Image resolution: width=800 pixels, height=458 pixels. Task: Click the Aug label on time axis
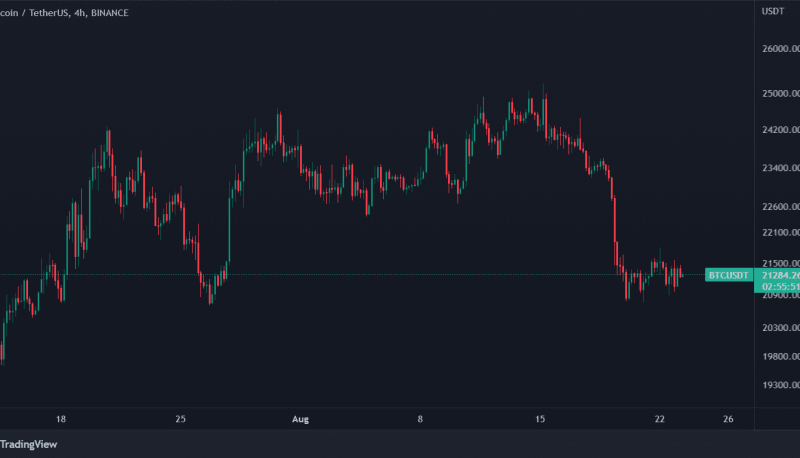click(x=301, y=419)
